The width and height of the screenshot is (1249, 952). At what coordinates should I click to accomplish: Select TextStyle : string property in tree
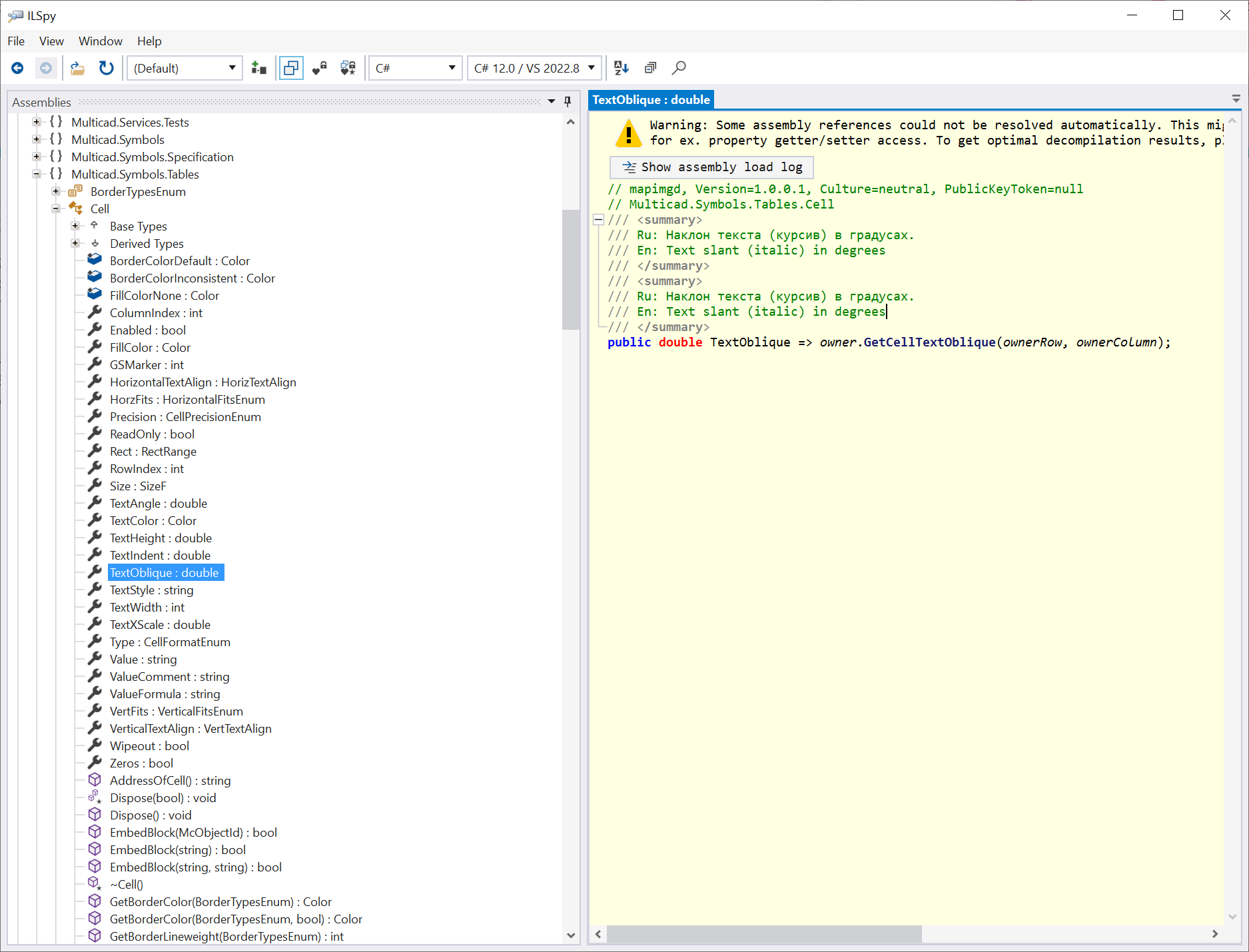point(151,590)
